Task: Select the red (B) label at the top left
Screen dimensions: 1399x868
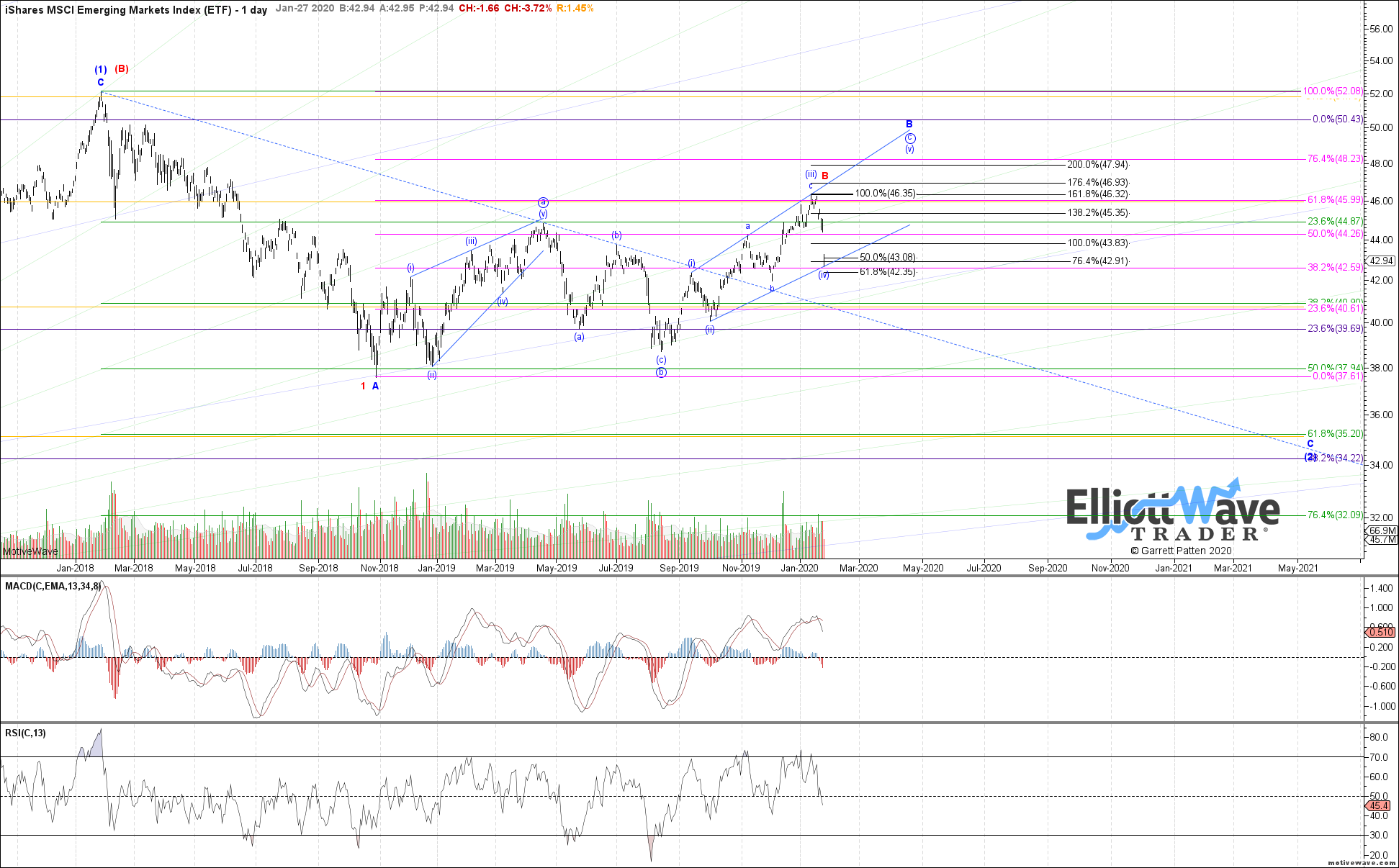Action: coord(122,69)
